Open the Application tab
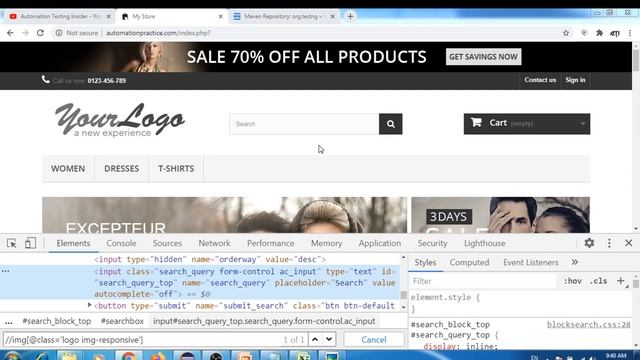This screenshot has width=640, height=360. 380,243
